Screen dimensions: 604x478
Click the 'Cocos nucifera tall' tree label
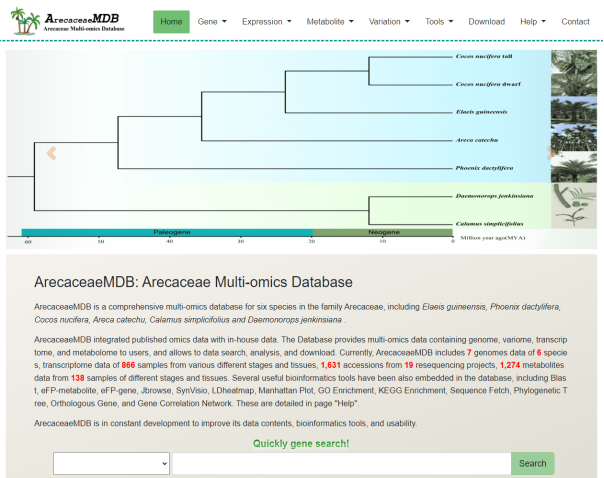484,56
